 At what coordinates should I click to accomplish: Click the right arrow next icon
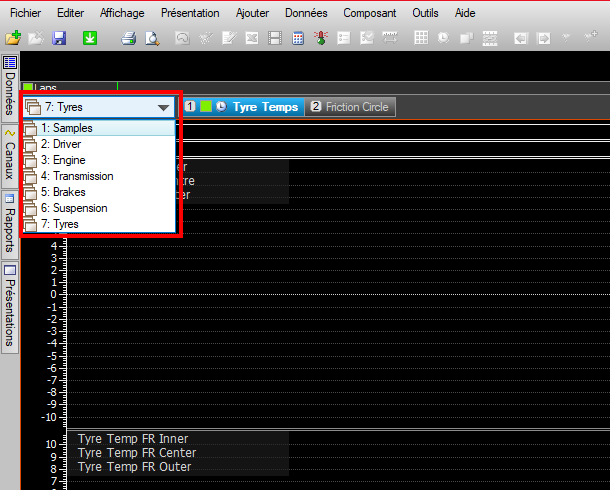543,38
